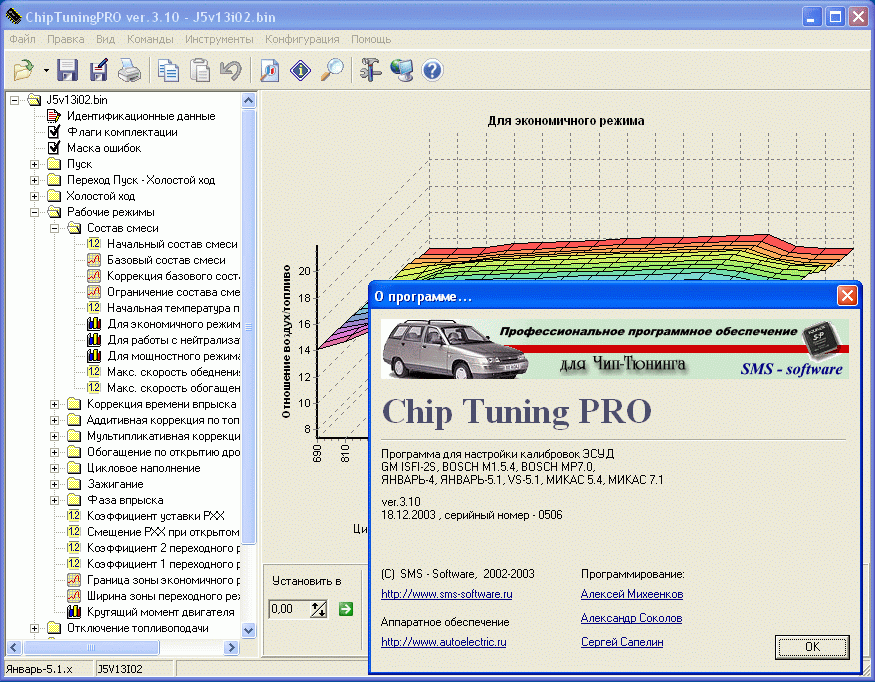Click the tree vertical scrollbar down arrow
The image size is (875, 682).
(249, 630)
